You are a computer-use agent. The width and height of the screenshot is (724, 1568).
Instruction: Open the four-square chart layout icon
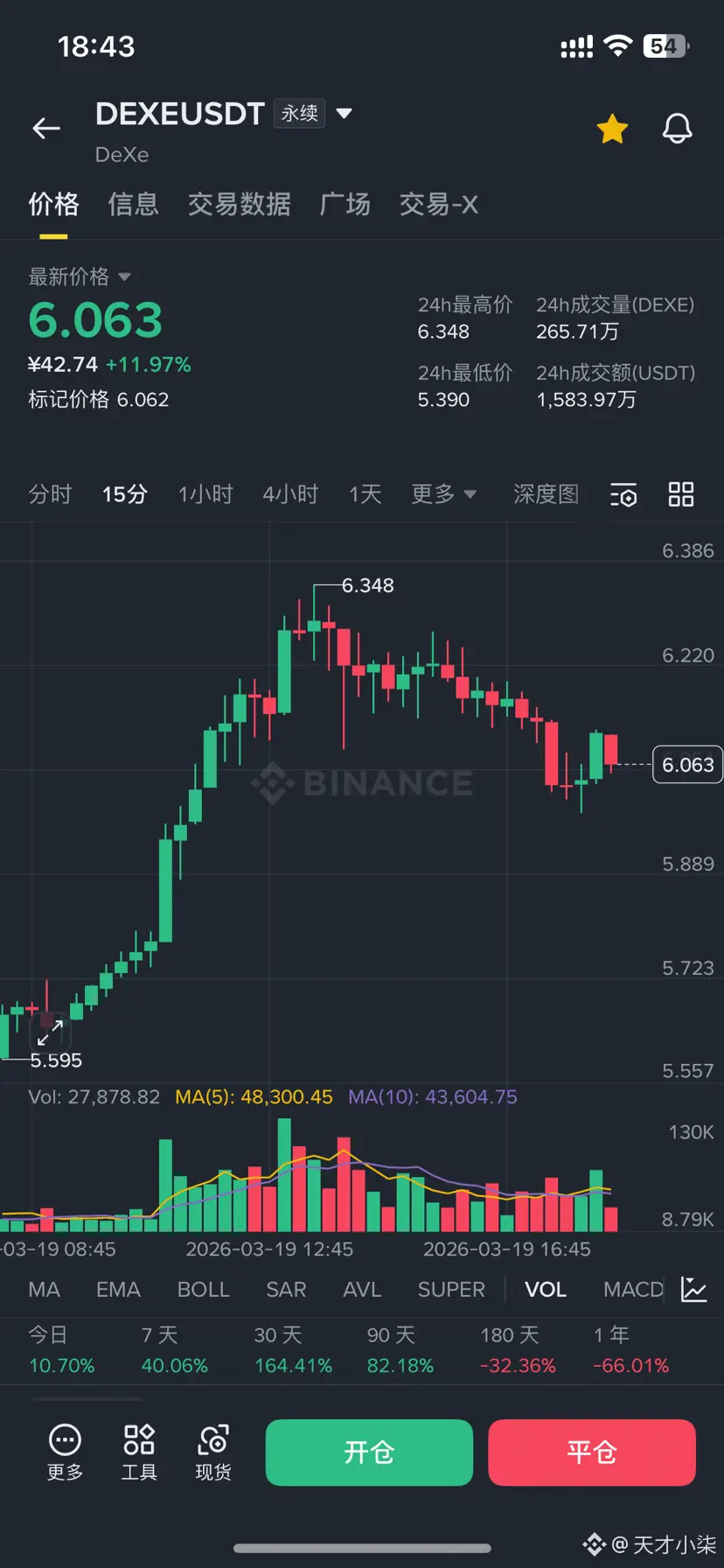[x=680, y=494]
